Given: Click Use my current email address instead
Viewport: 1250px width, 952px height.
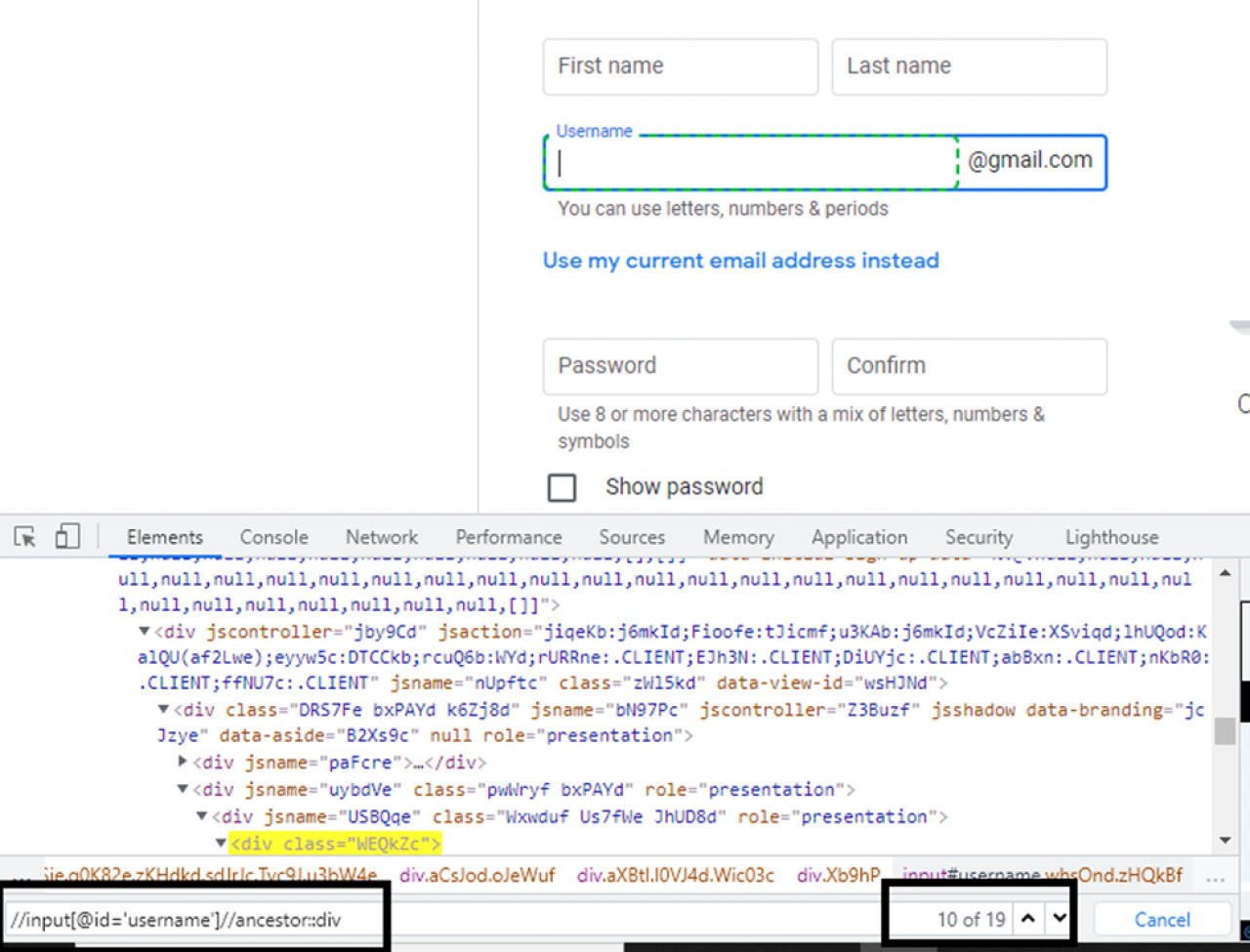Looking at the screenshot, I should [740, 260].
